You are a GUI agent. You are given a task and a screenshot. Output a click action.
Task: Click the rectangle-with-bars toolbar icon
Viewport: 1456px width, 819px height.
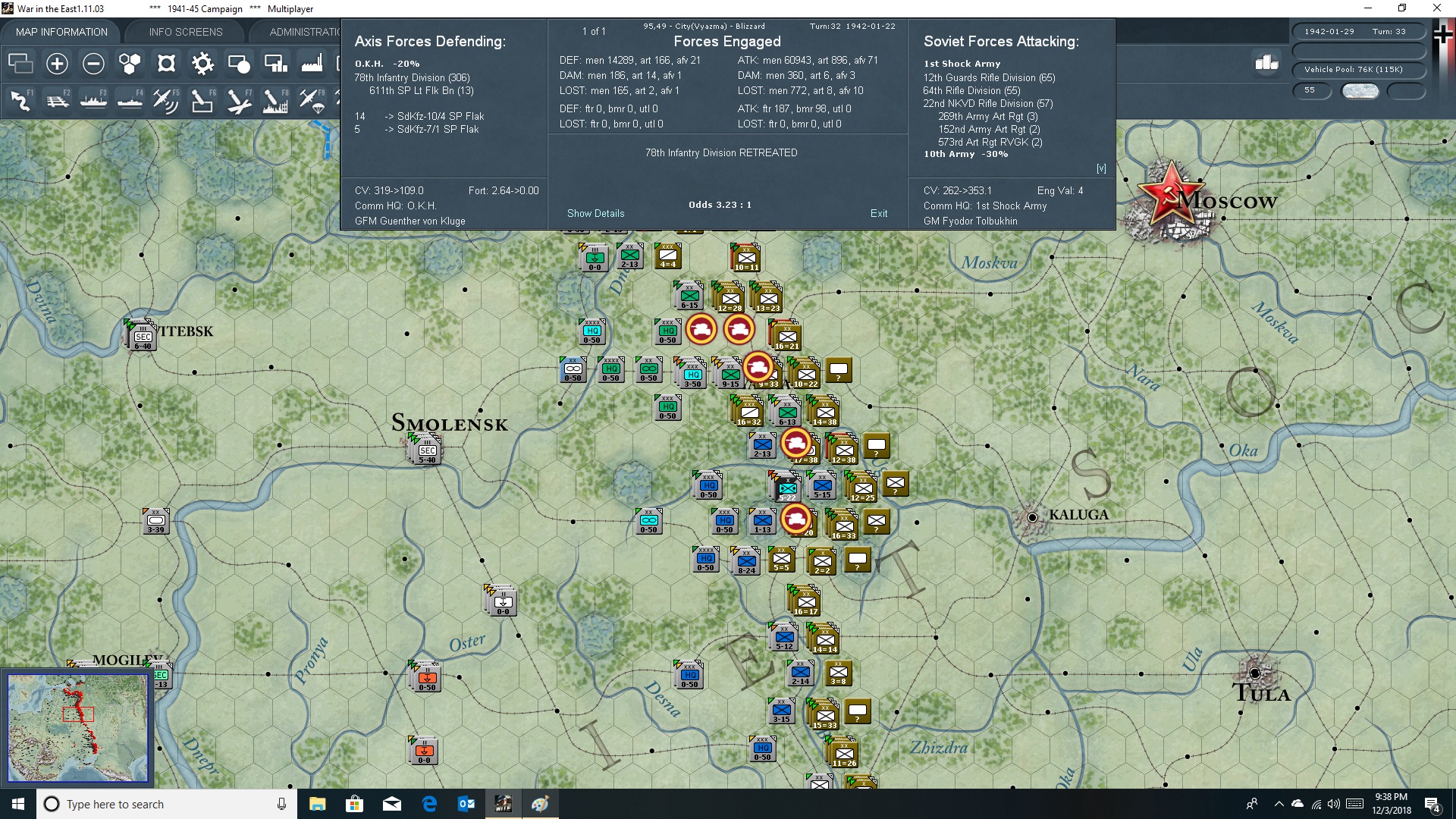(275, 64)
